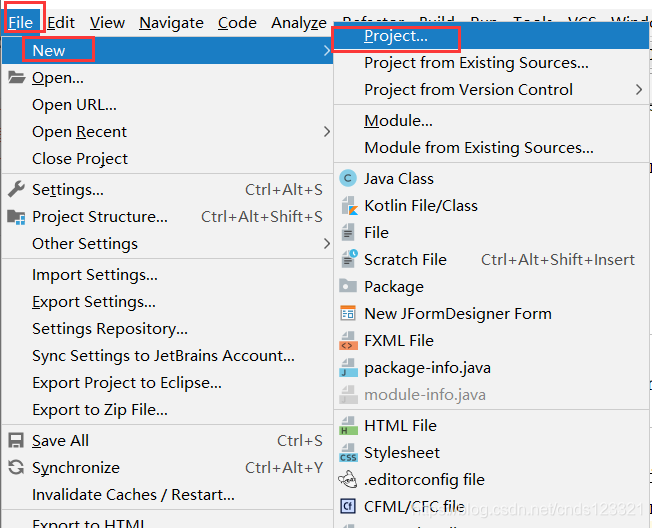Click the Ctrl+Alt+Shift+S shortcut text

262,217
